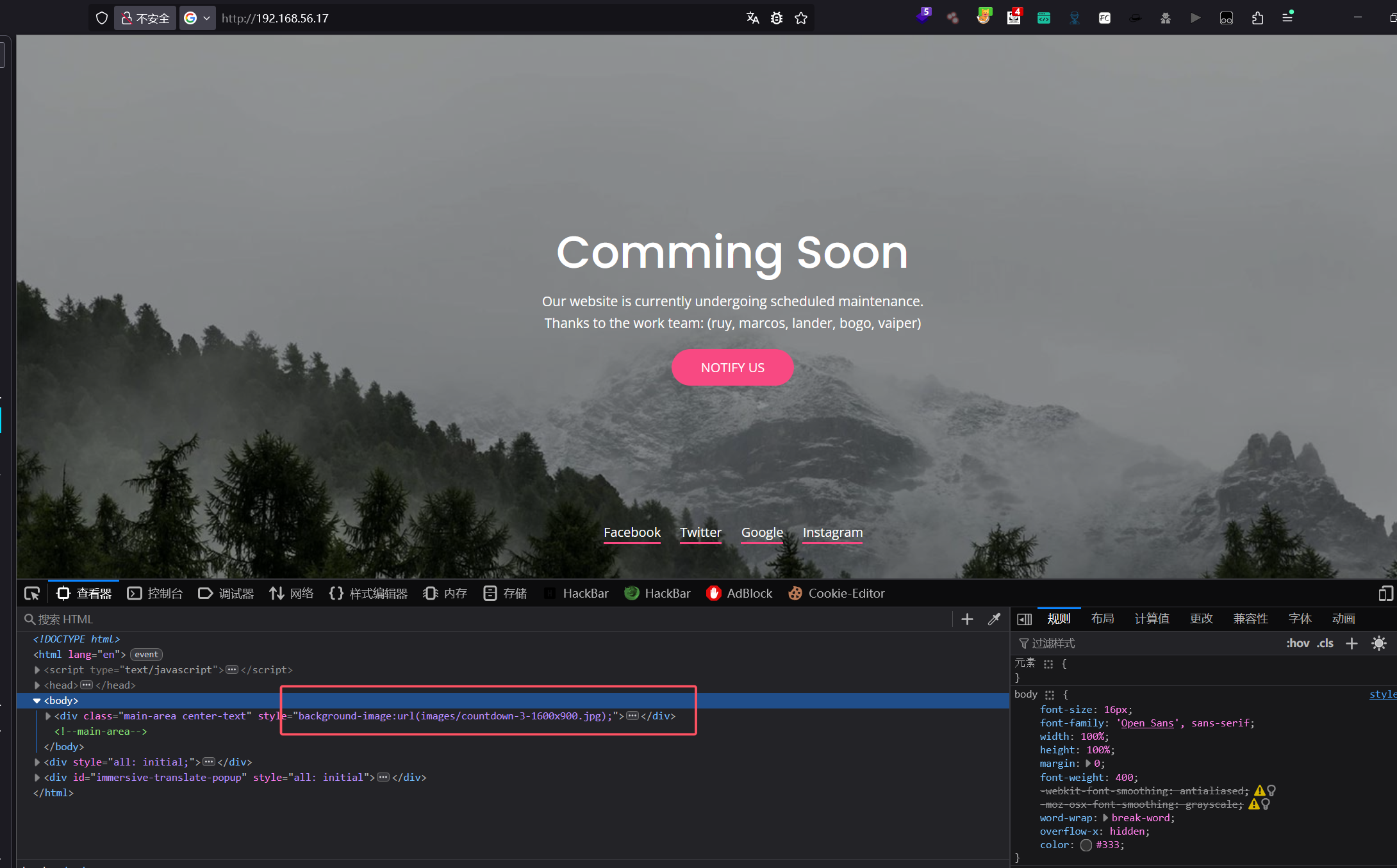
Task: Click the bug icon in the address bar
Action: 777,18
